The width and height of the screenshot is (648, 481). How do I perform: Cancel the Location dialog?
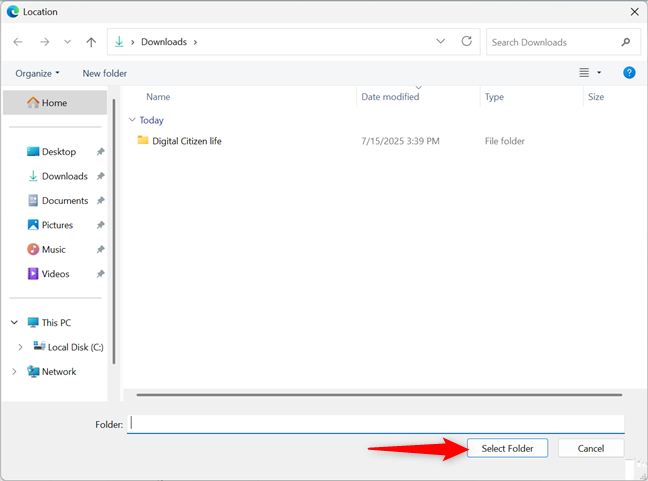tap(591, 448)
